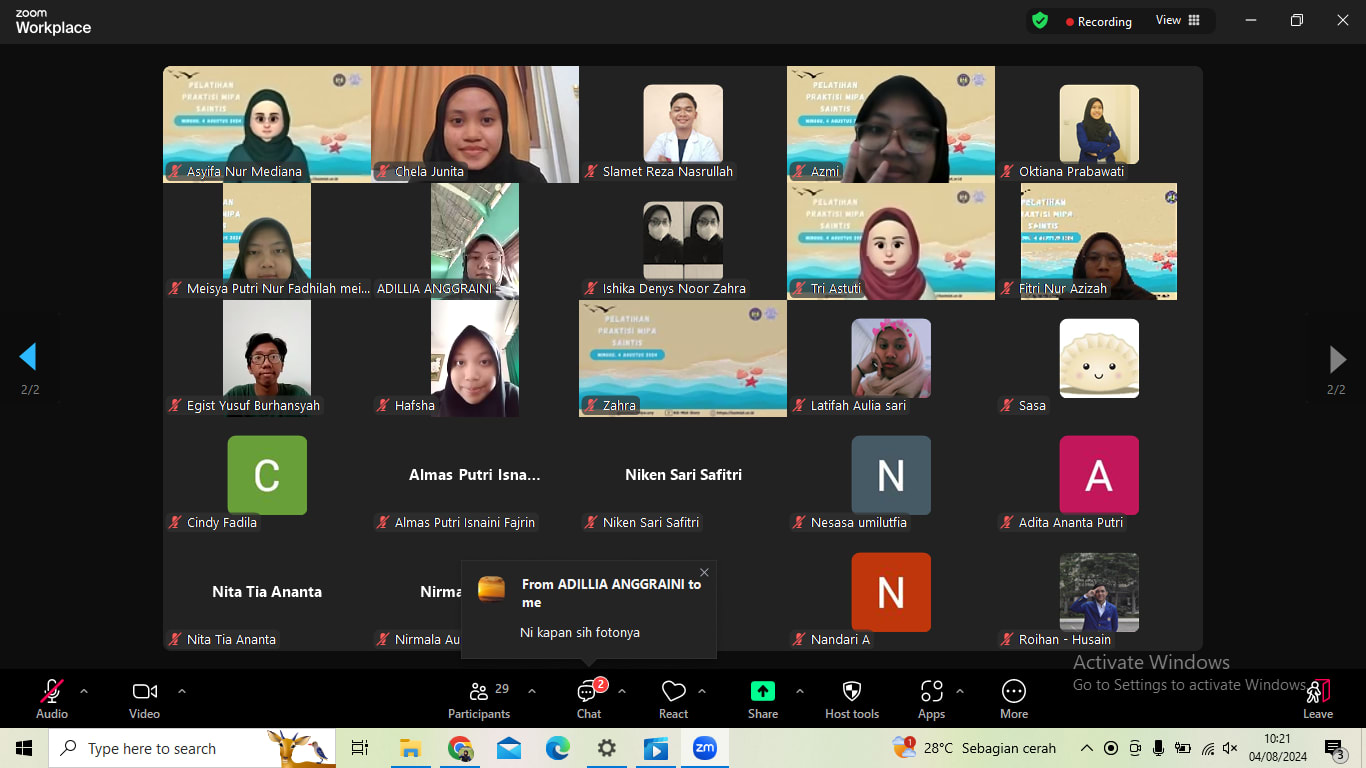Open the Windows notification center
The height and width of the screenshot is (768, 1366).
pyautogui.click(x=1334, y=749)
